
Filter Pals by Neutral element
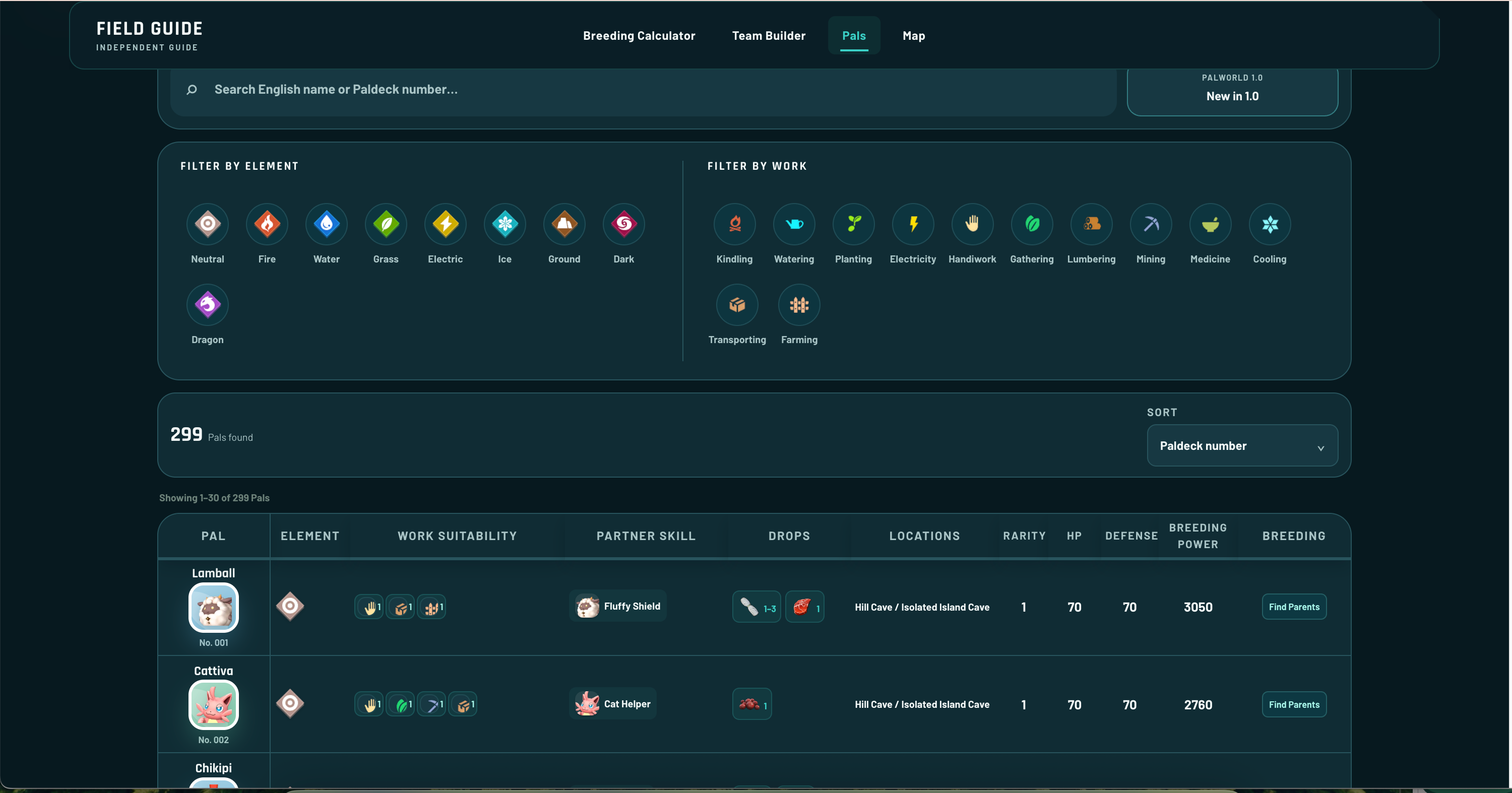pyautogui.click(x=207, y=224)
